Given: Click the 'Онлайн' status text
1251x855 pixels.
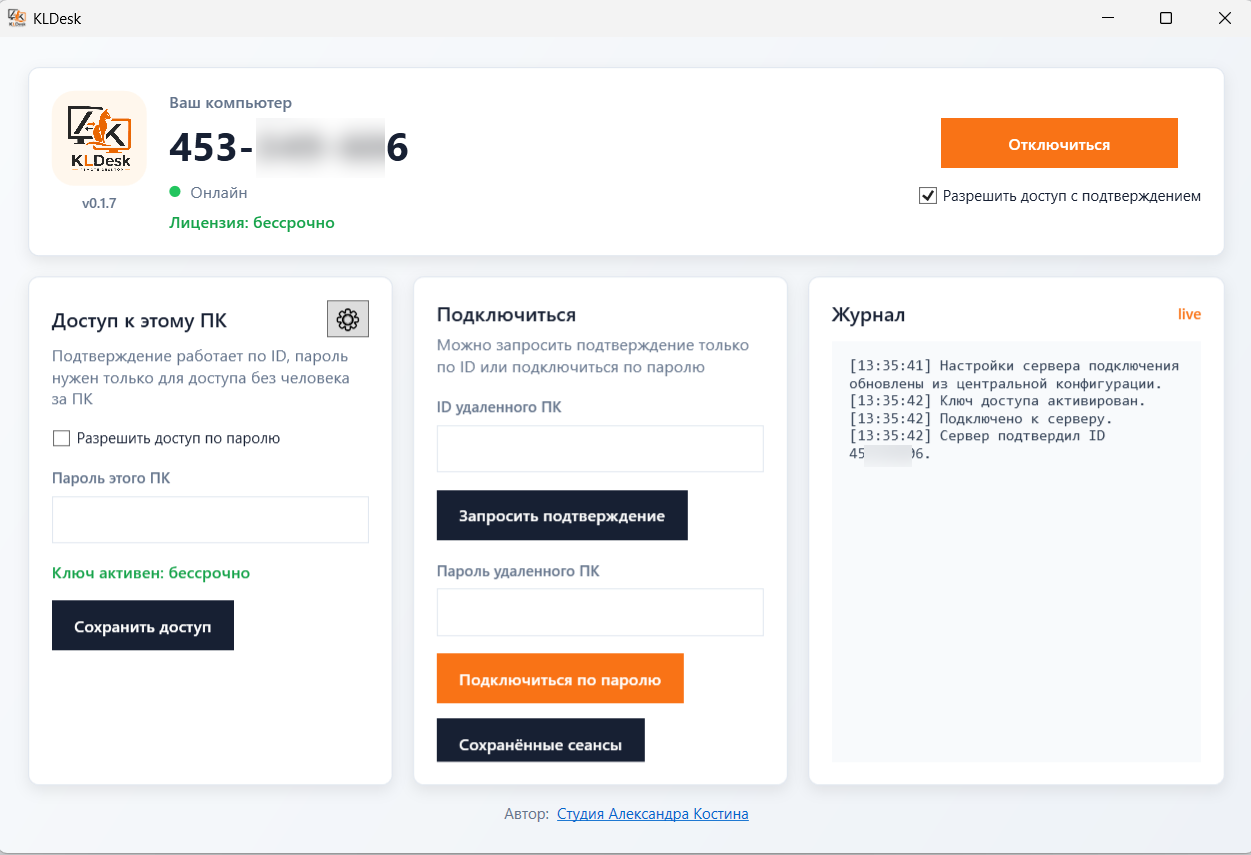Looking at the screenshot, I should pos(219,192).
